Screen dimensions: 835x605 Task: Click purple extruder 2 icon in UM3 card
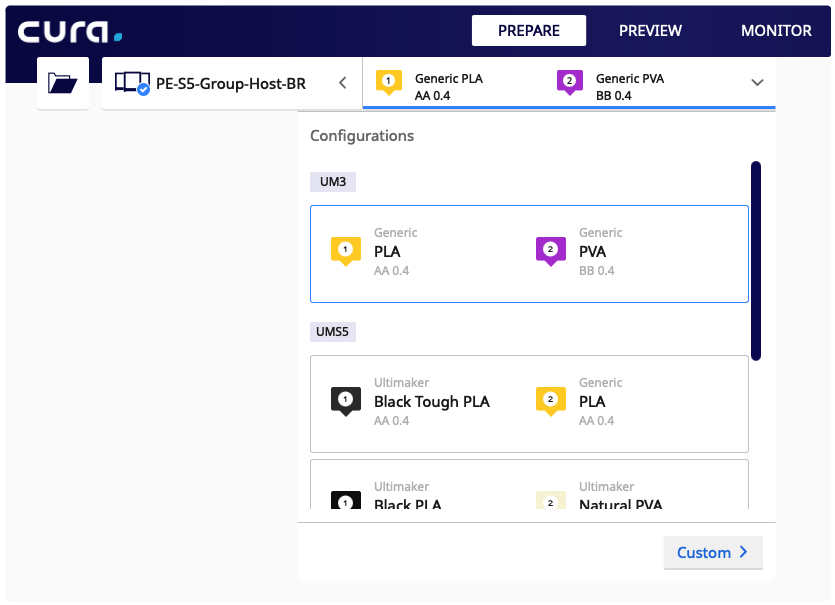point(551,251)
